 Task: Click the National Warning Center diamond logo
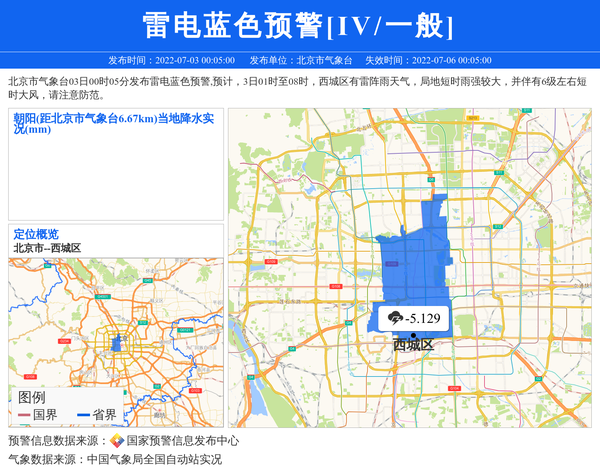pos(117,441)
